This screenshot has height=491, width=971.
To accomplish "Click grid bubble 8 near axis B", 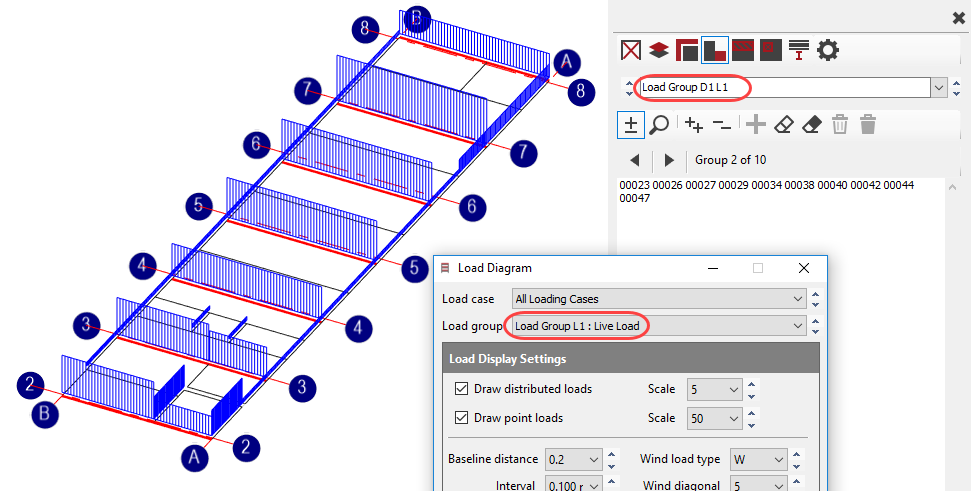I will coord(365,29).
